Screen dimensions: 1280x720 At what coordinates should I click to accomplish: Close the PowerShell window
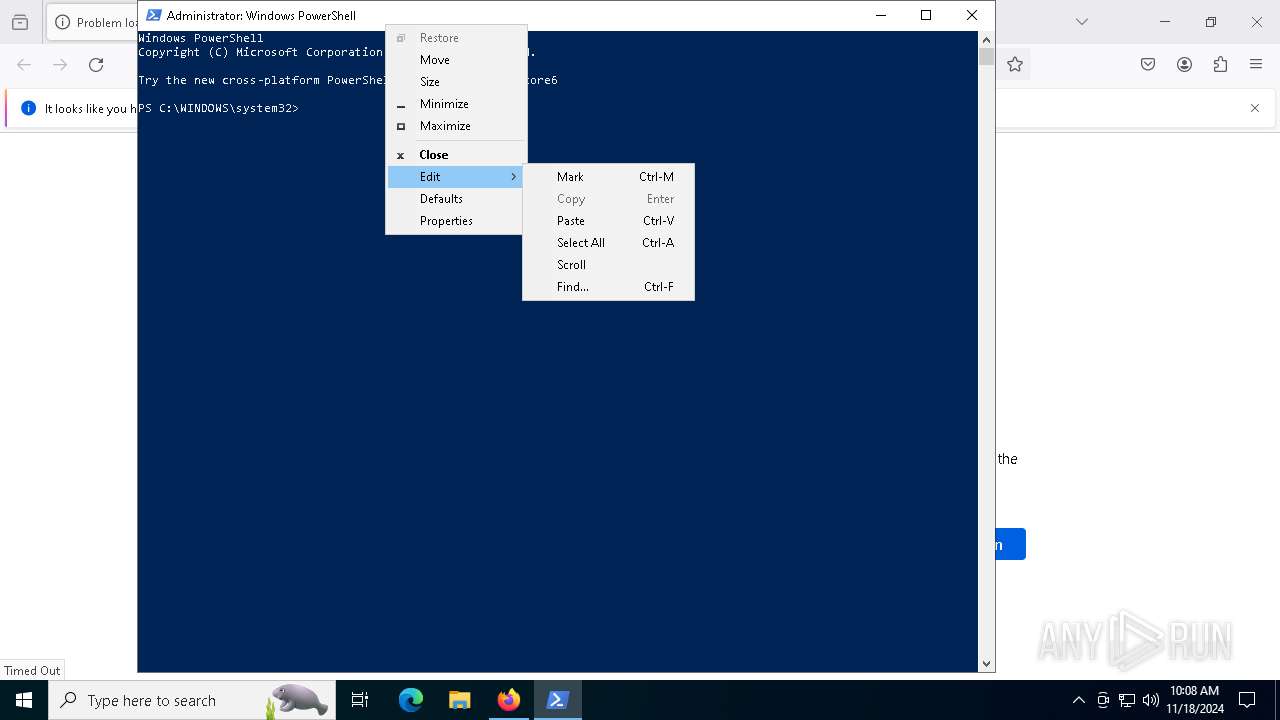[x=972, y=15]
